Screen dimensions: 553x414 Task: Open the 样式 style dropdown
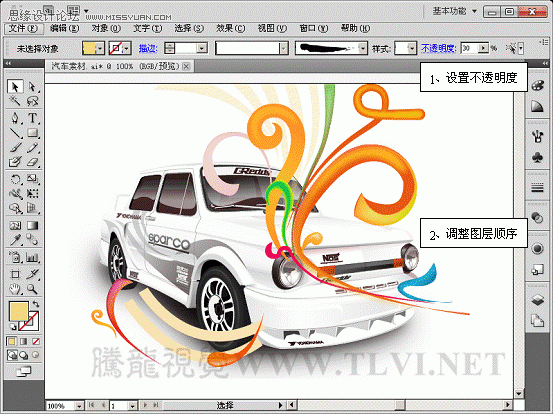[412, 48]
